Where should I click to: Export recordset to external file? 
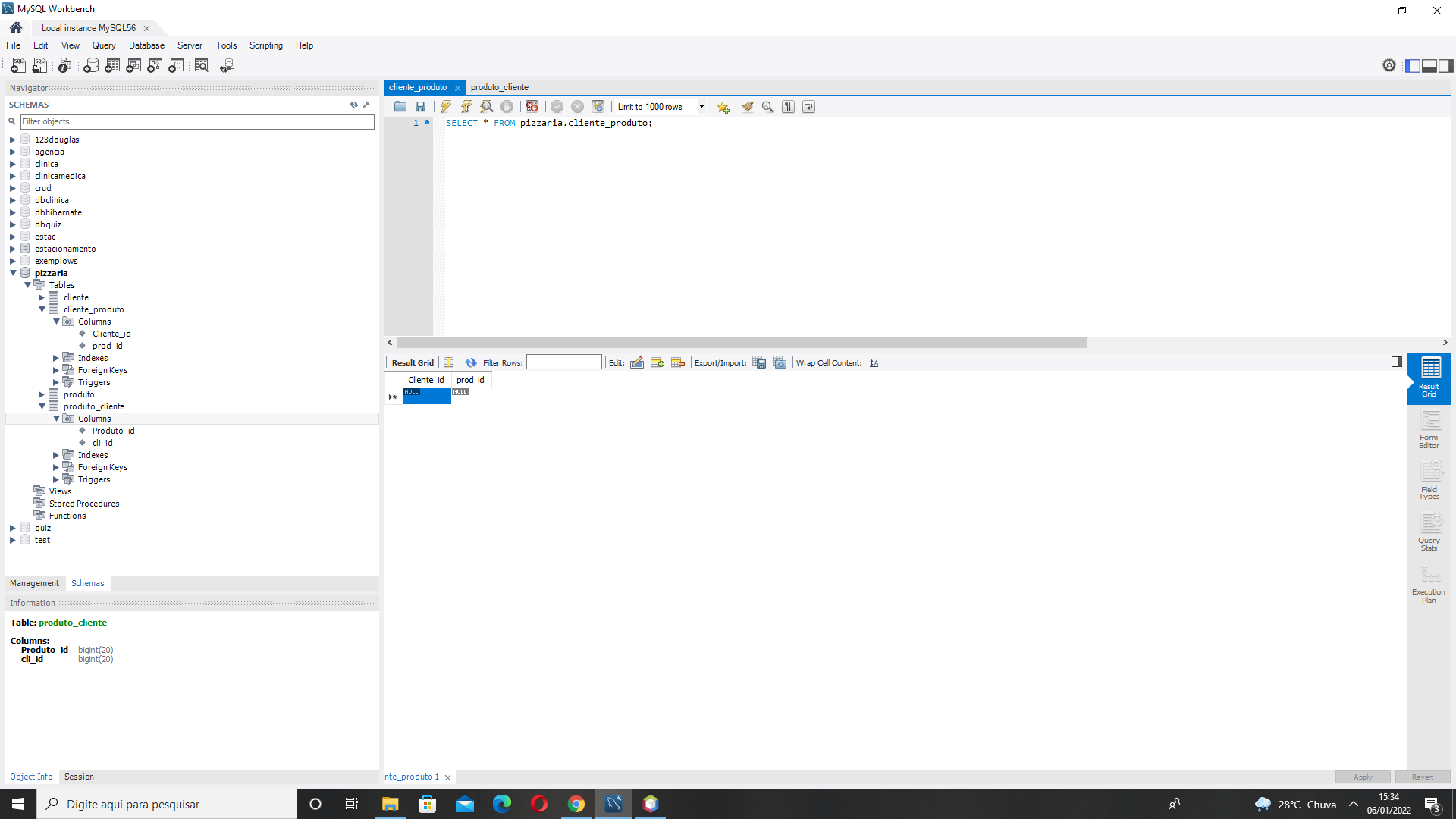point(759,362)
